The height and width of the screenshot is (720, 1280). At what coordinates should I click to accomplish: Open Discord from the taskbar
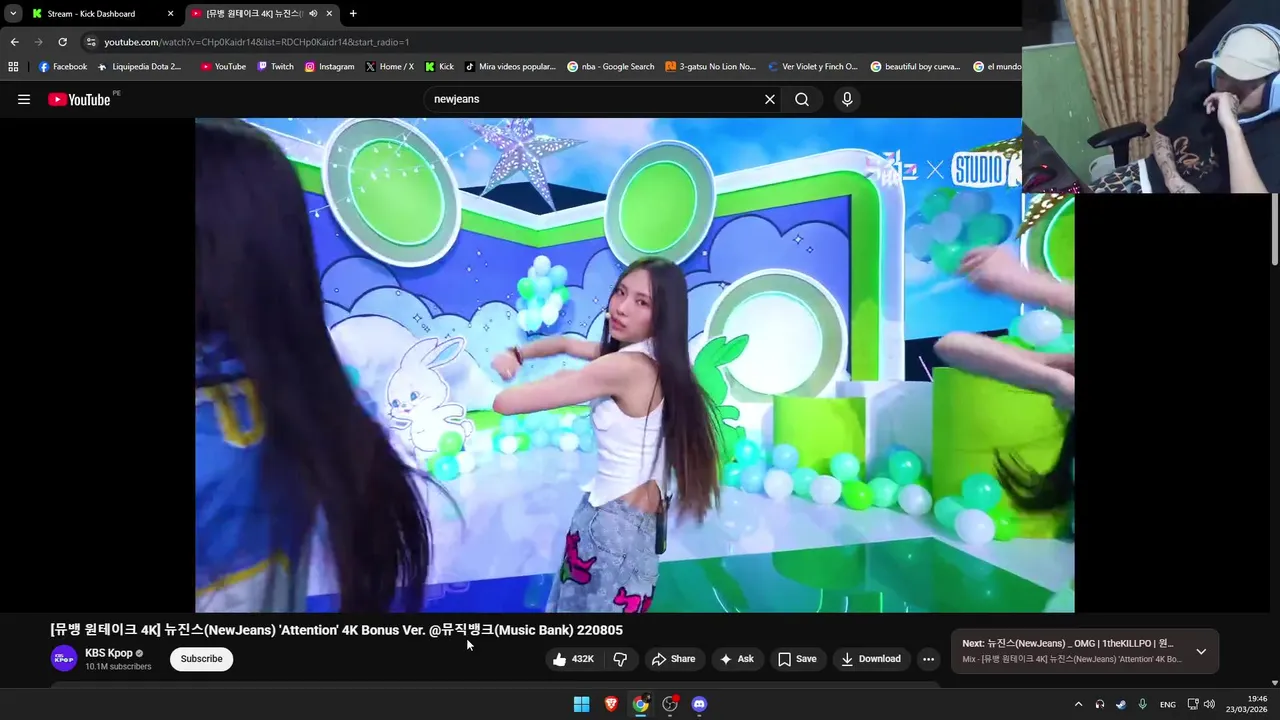tap(699, 704)
